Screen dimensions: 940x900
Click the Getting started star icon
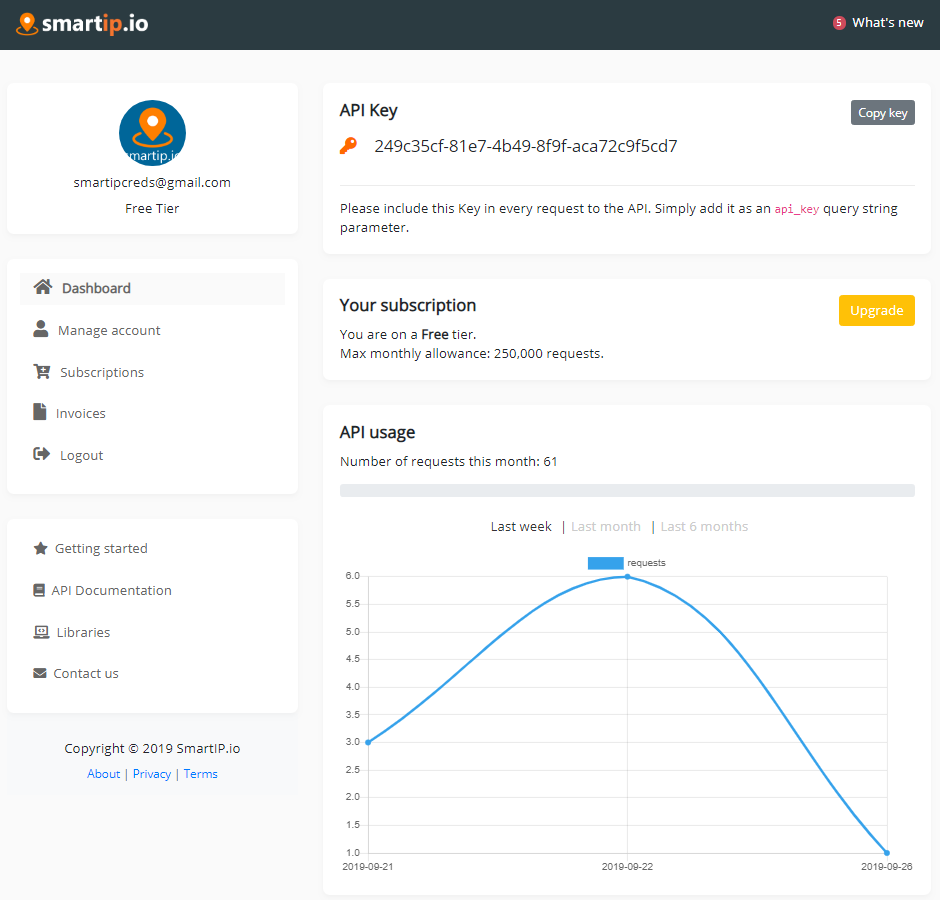(40, 548)
